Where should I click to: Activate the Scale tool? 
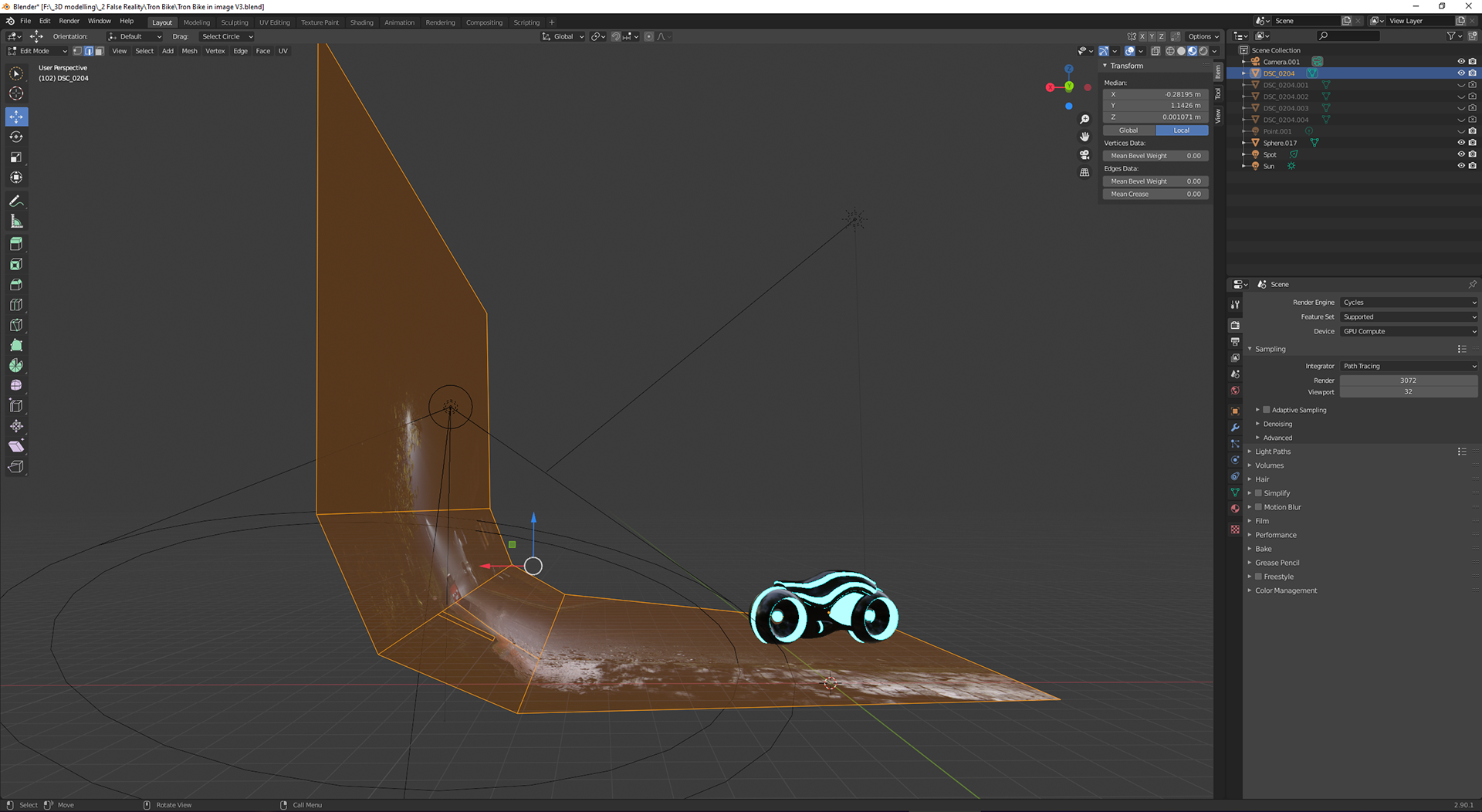pyautogui.click(x=16, y=157)
